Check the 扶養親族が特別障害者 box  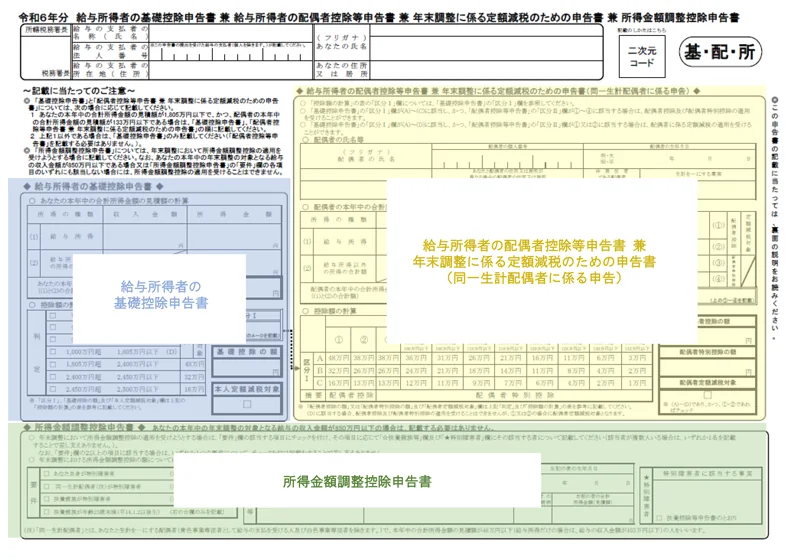(x=47, y=499)
